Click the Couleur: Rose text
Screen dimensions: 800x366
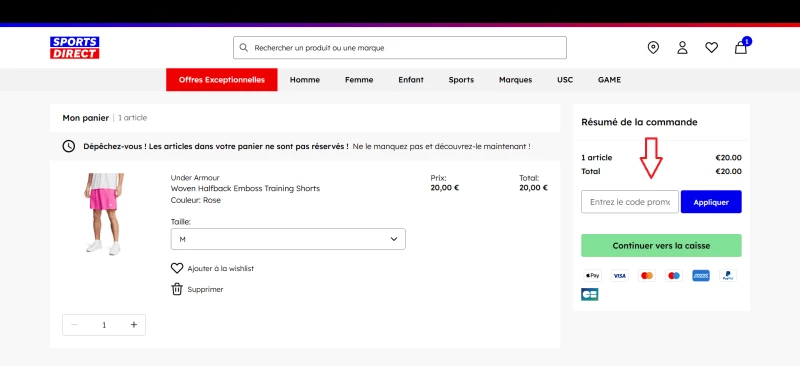point(196,200)
